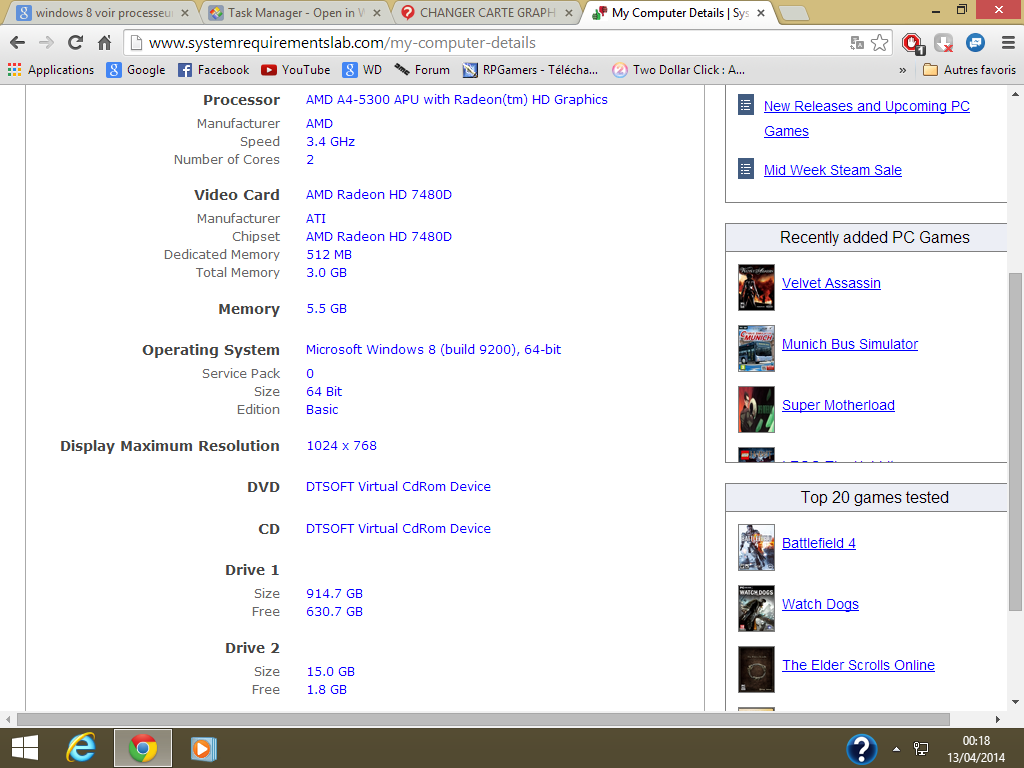Image resolution: width=1024 pixels, height=768 pixels.
Task: Go back with the browser back arrow
Action: (x=18, y=43)
